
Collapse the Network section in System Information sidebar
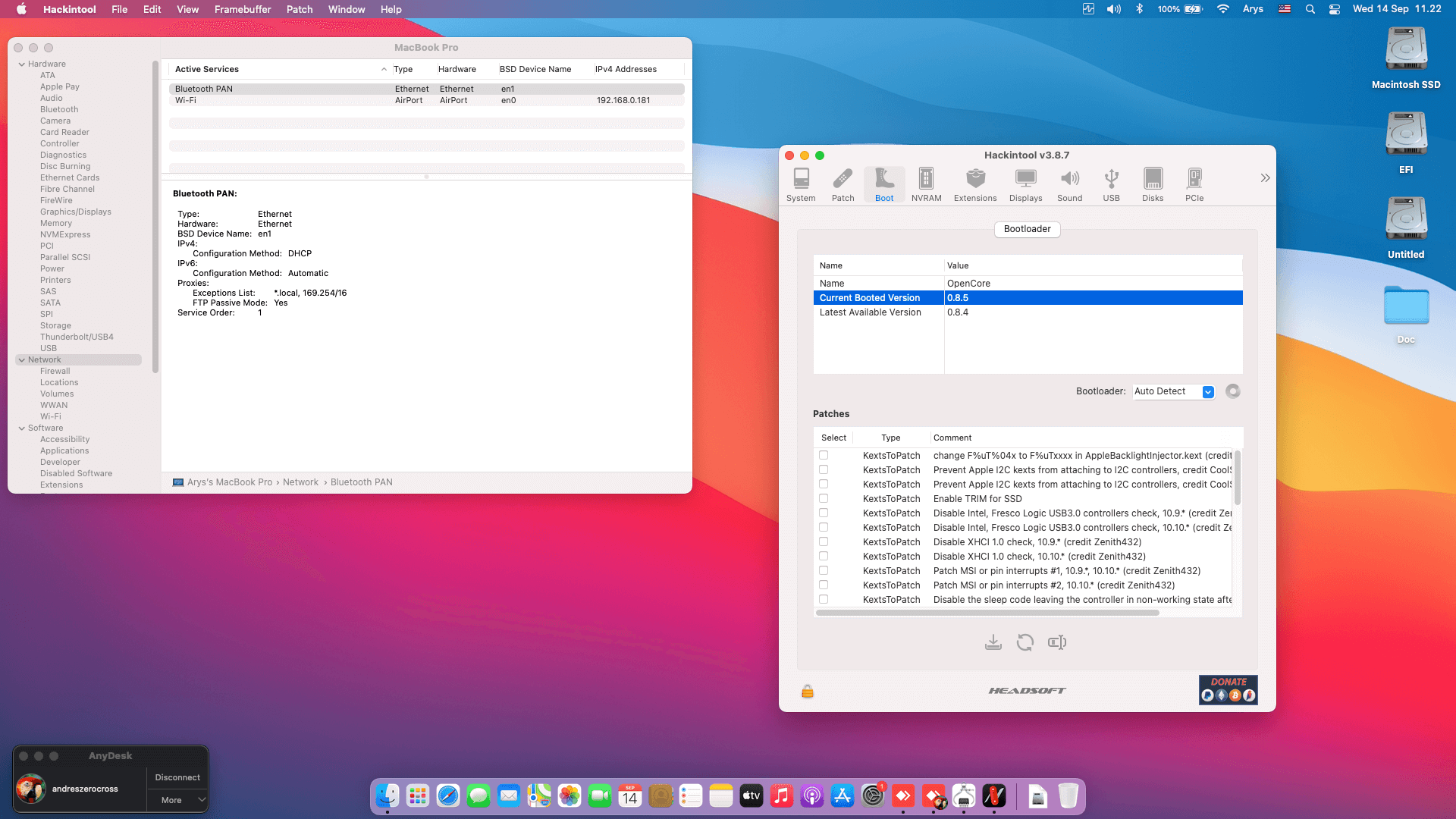(22, 359)
